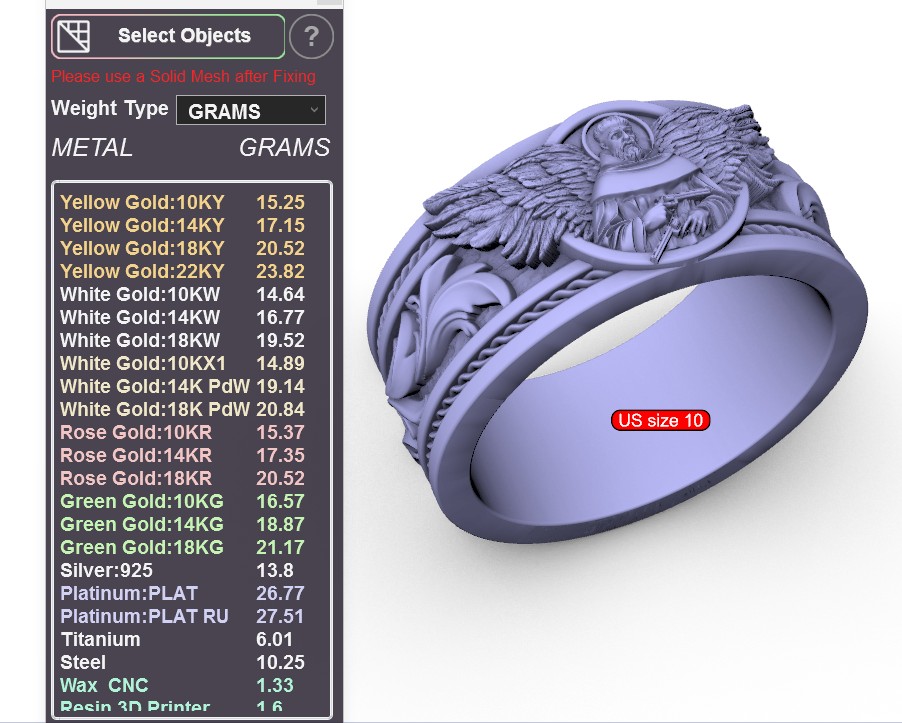Select the White Gold:10KW row

(x=182, y=294)
